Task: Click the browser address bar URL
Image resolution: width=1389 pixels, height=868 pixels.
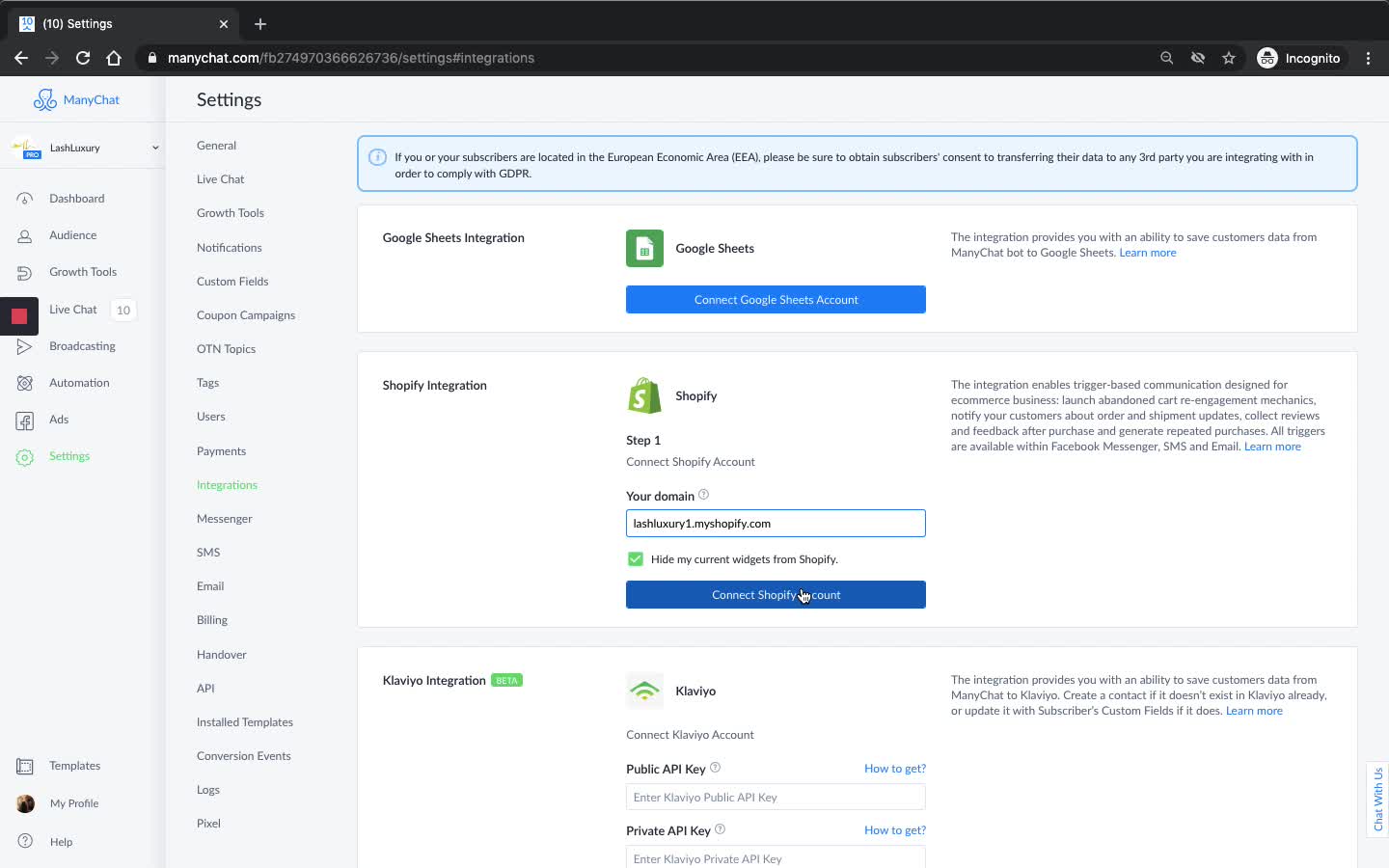Action: click(x=351, y=58)
